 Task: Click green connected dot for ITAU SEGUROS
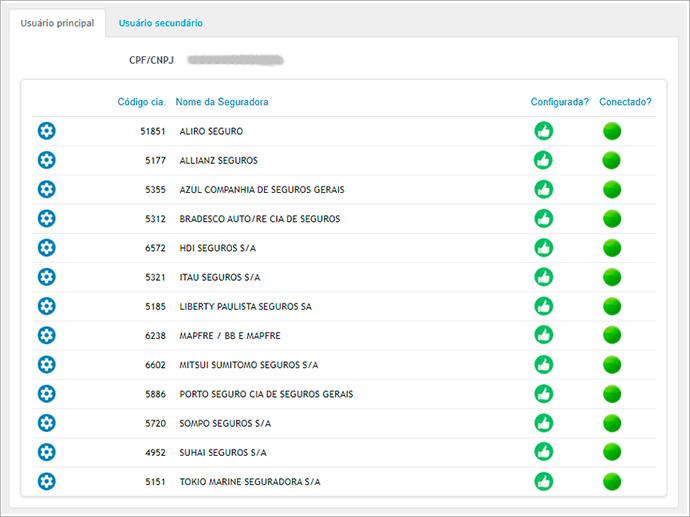[x=612, y=277]
